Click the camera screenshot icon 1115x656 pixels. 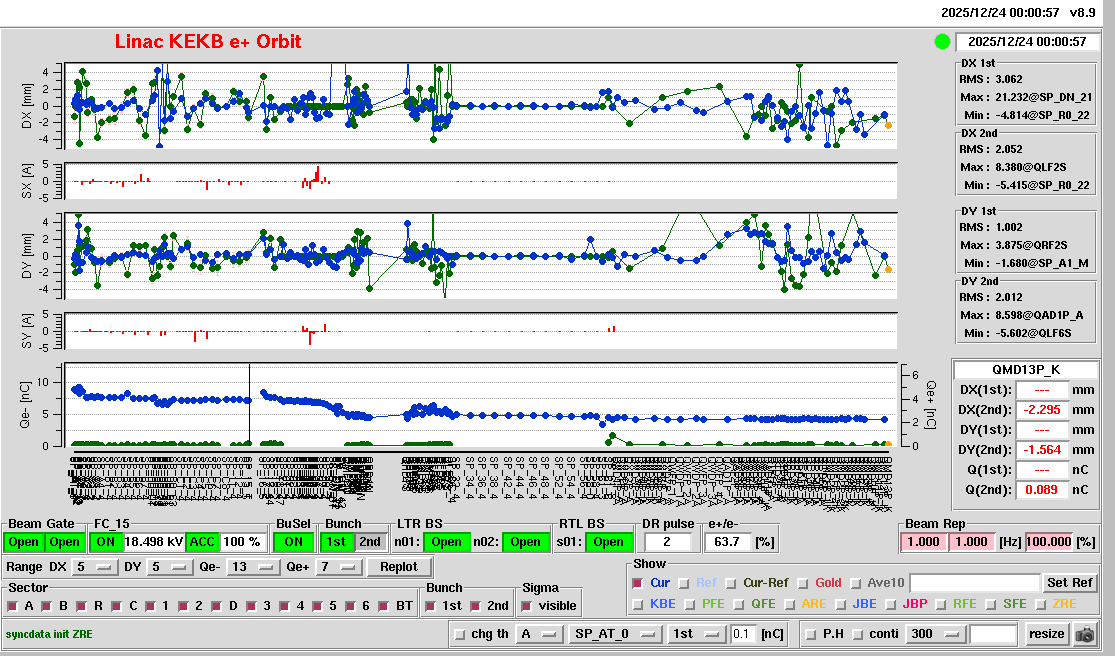[1084, 634]
